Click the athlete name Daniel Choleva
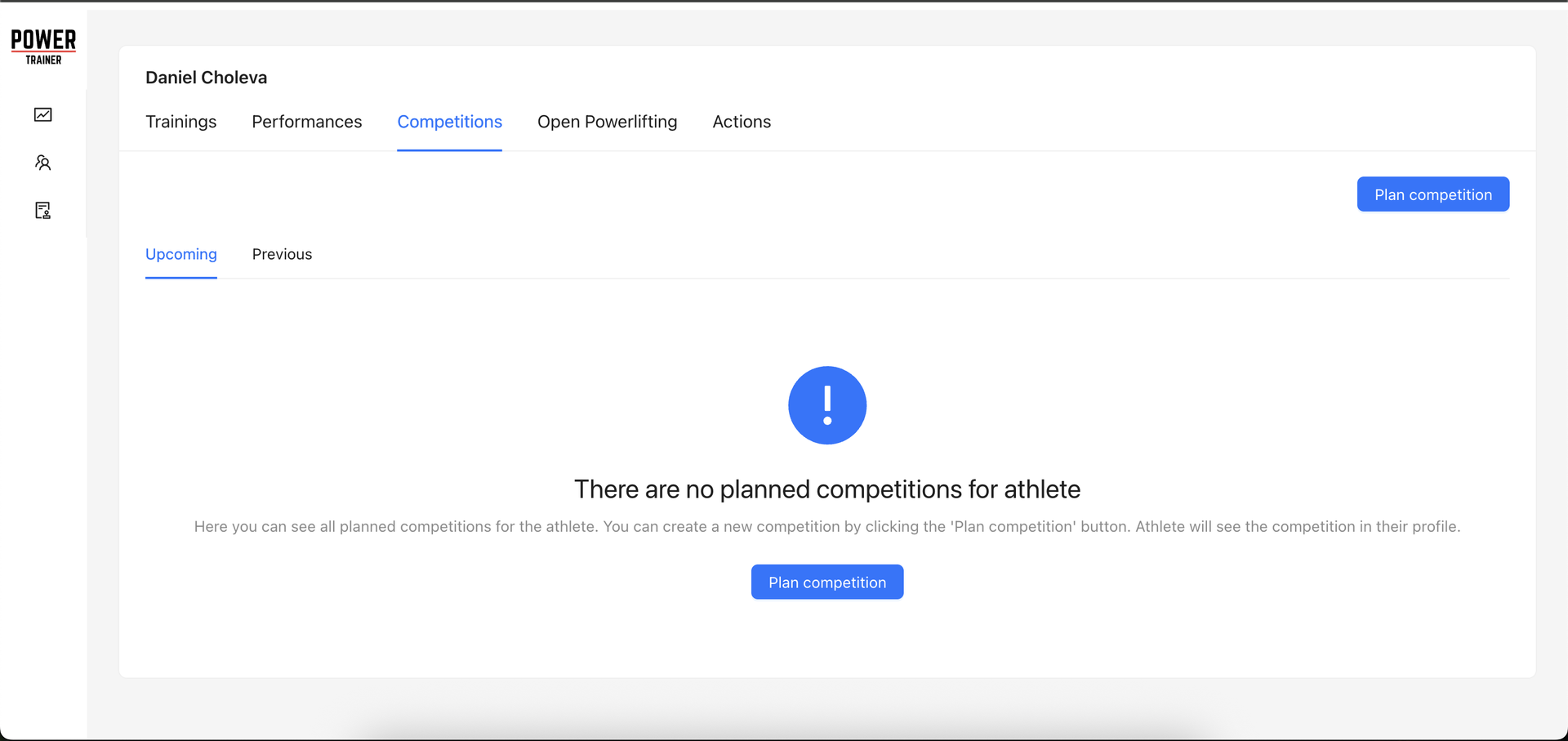1568x741 pixels. (206, 77)
